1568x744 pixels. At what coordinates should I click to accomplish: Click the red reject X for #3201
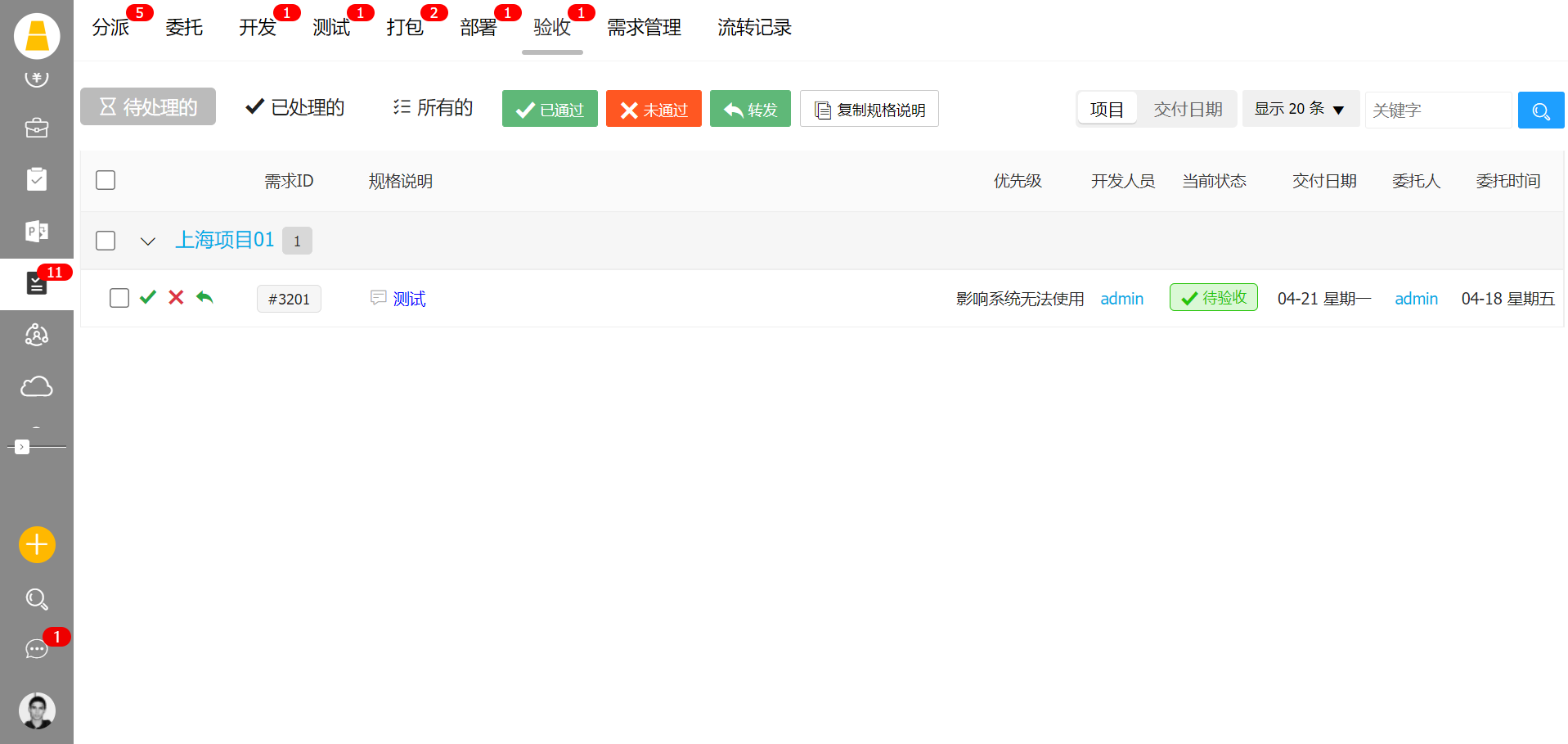click(x=176, y=298)
